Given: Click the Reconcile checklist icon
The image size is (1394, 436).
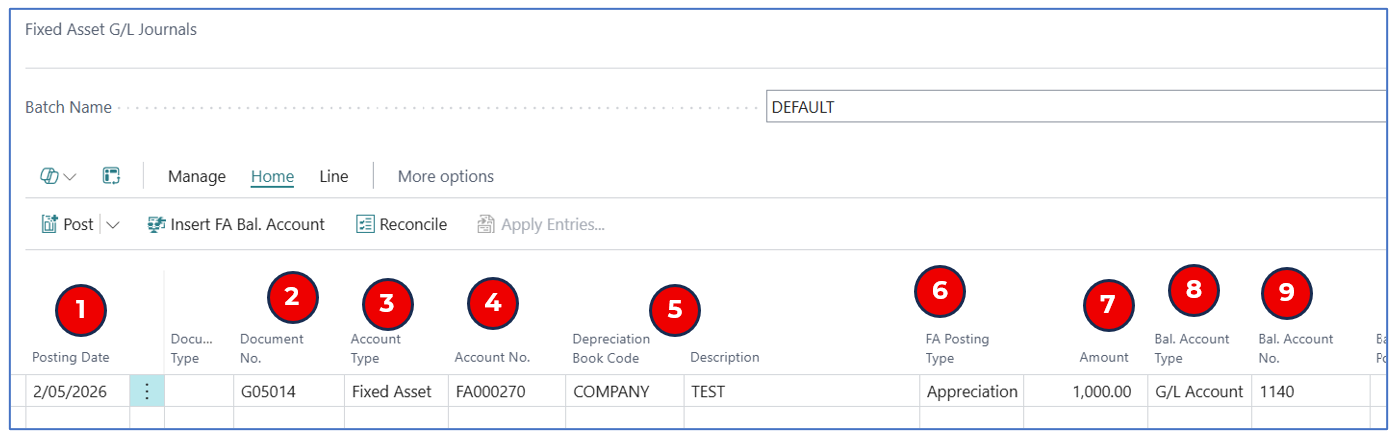Looking at the screenshot, I should [x=365, y=225].
